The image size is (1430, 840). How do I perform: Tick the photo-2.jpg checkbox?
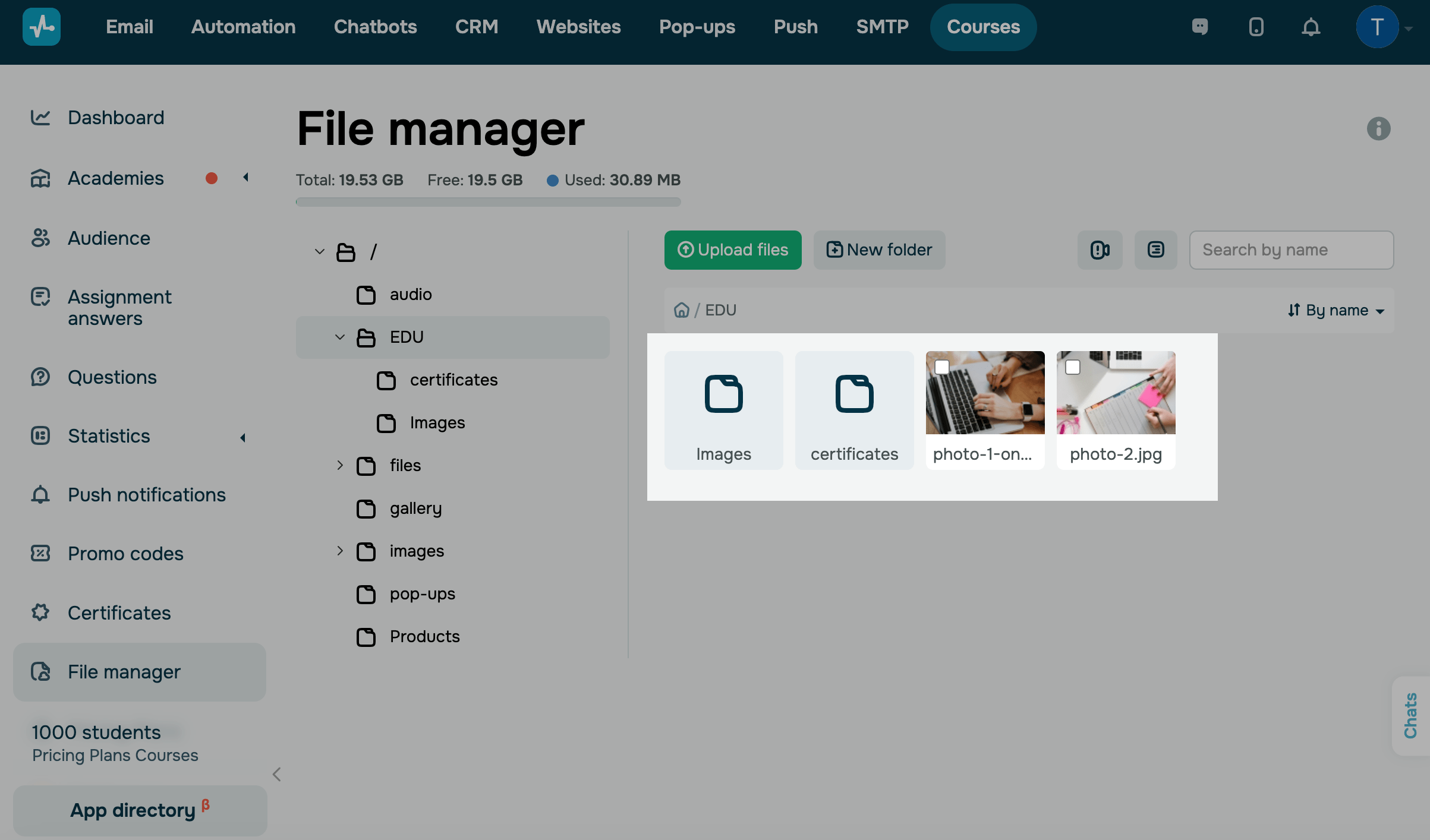(1073, 367)
